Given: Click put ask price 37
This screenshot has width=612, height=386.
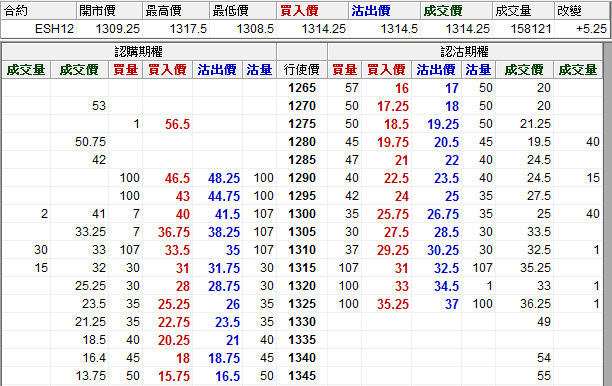Looking at the screenshot, I should coord(452,304).
